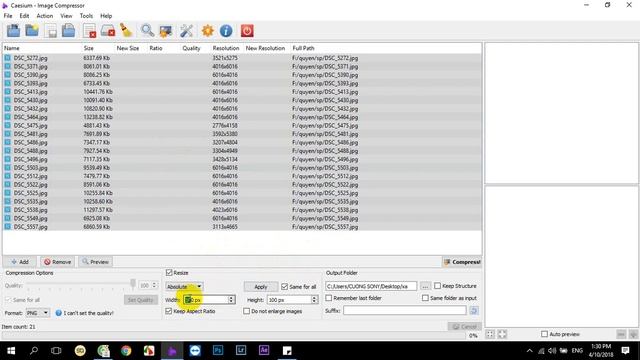The width and height of the screenshot is (640, 360).
Task: Click the blue info icon by quality message
Action: tap(58, 313)
